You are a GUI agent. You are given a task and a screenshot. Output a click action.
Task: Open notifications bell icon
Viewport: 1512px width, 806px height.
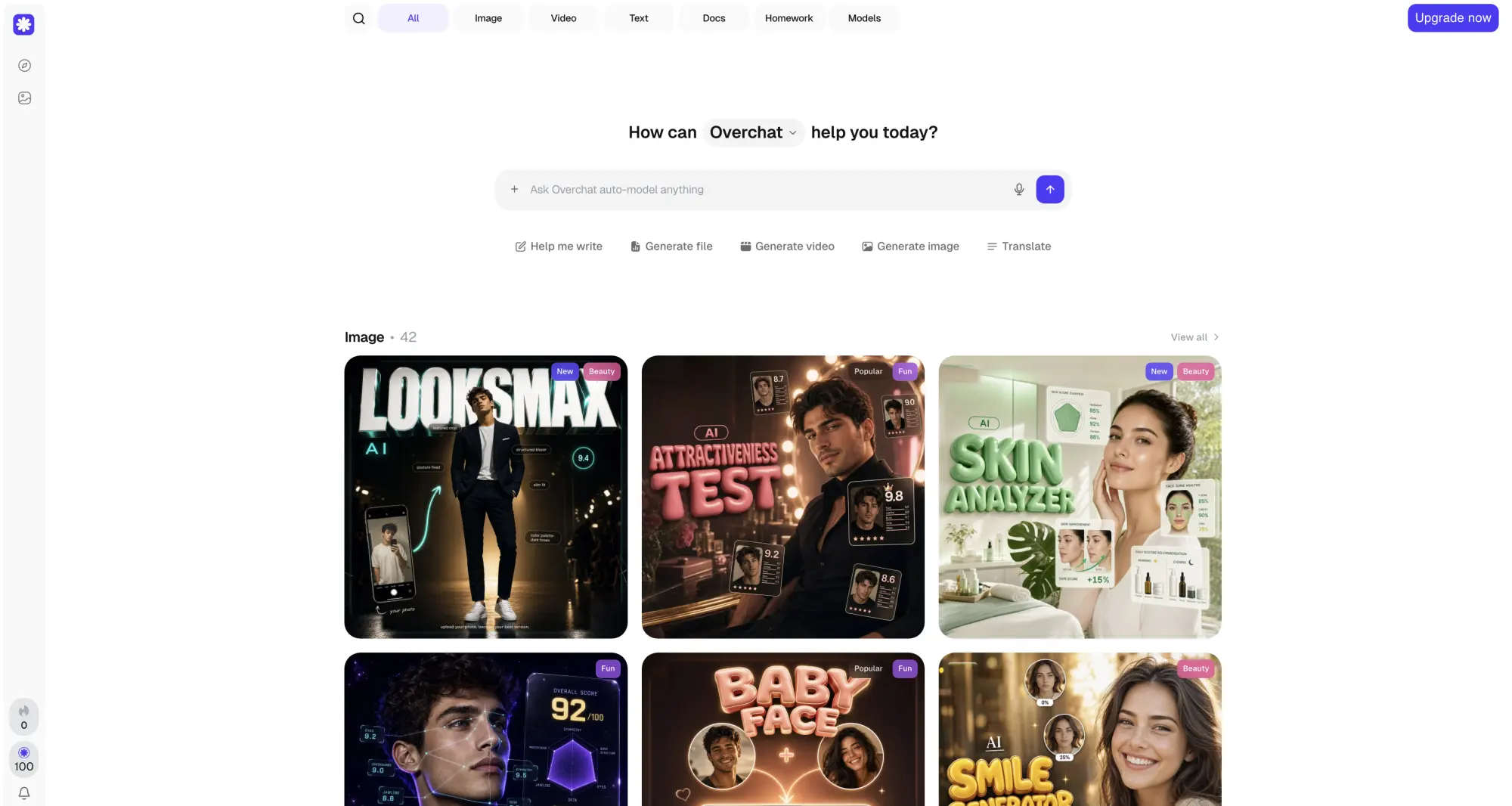tap(24, 793)
